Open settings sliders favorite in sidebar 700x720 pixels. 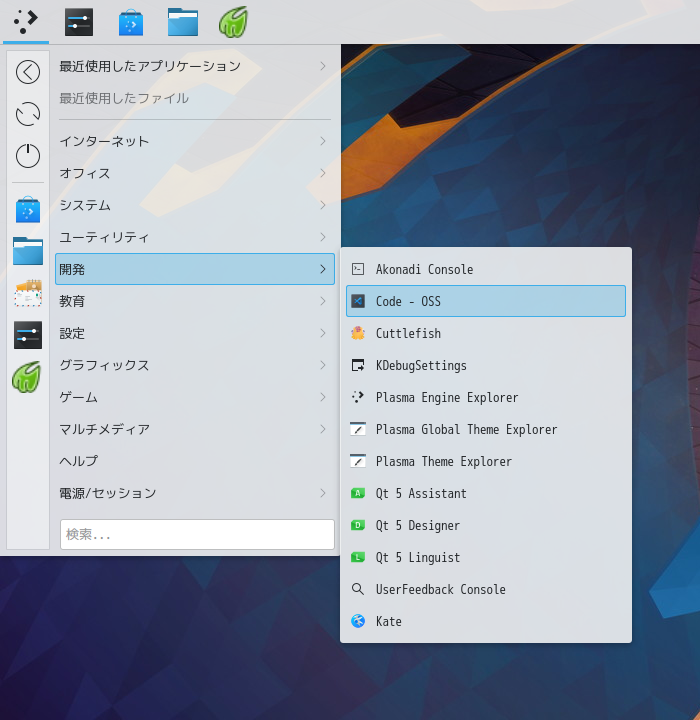coord(28,335)
